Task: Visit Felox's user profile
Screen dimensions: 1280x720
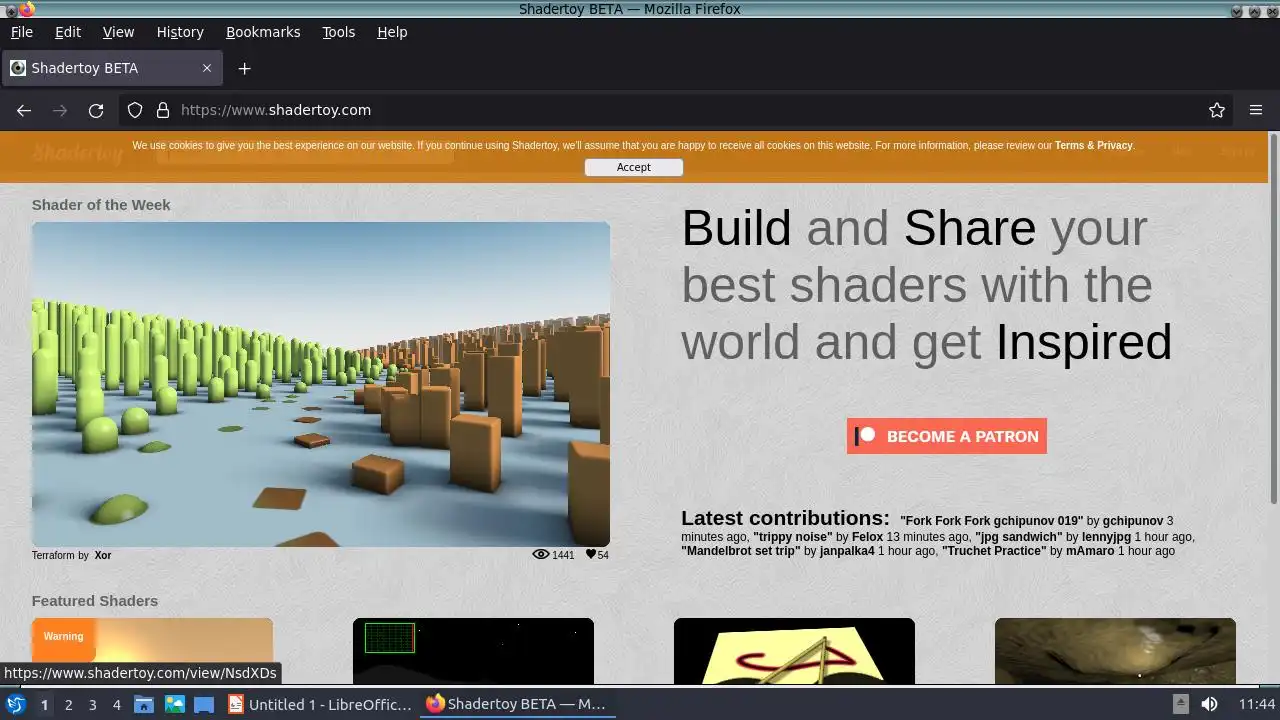Action: point(867,537)
